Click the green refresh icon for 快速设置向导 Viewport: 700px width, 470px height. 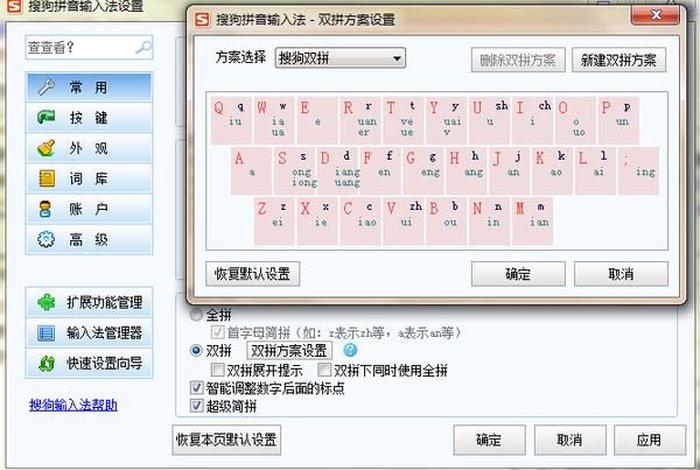46,363
